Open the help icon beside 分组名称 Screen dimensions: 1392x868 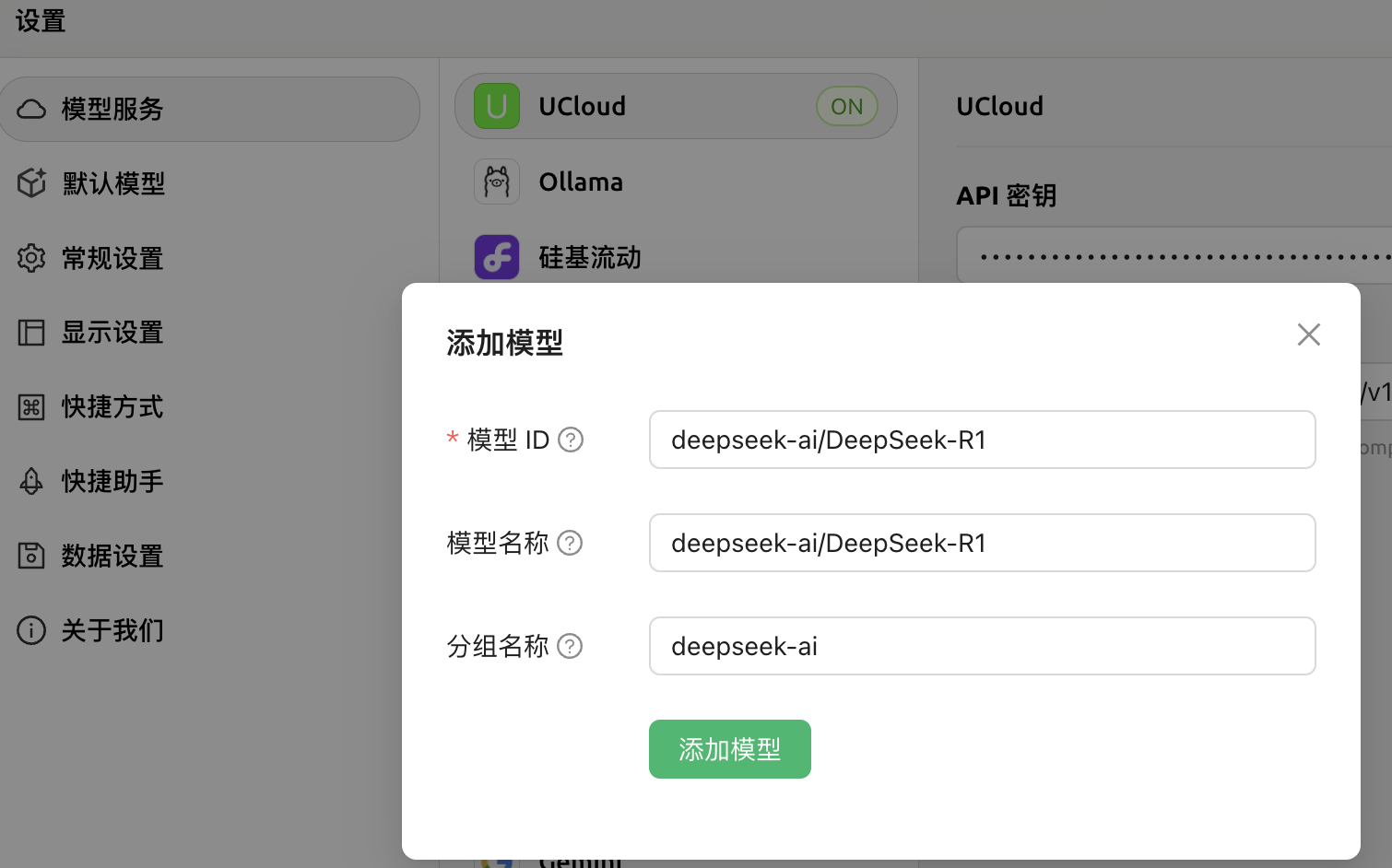(x=572, y=647)
